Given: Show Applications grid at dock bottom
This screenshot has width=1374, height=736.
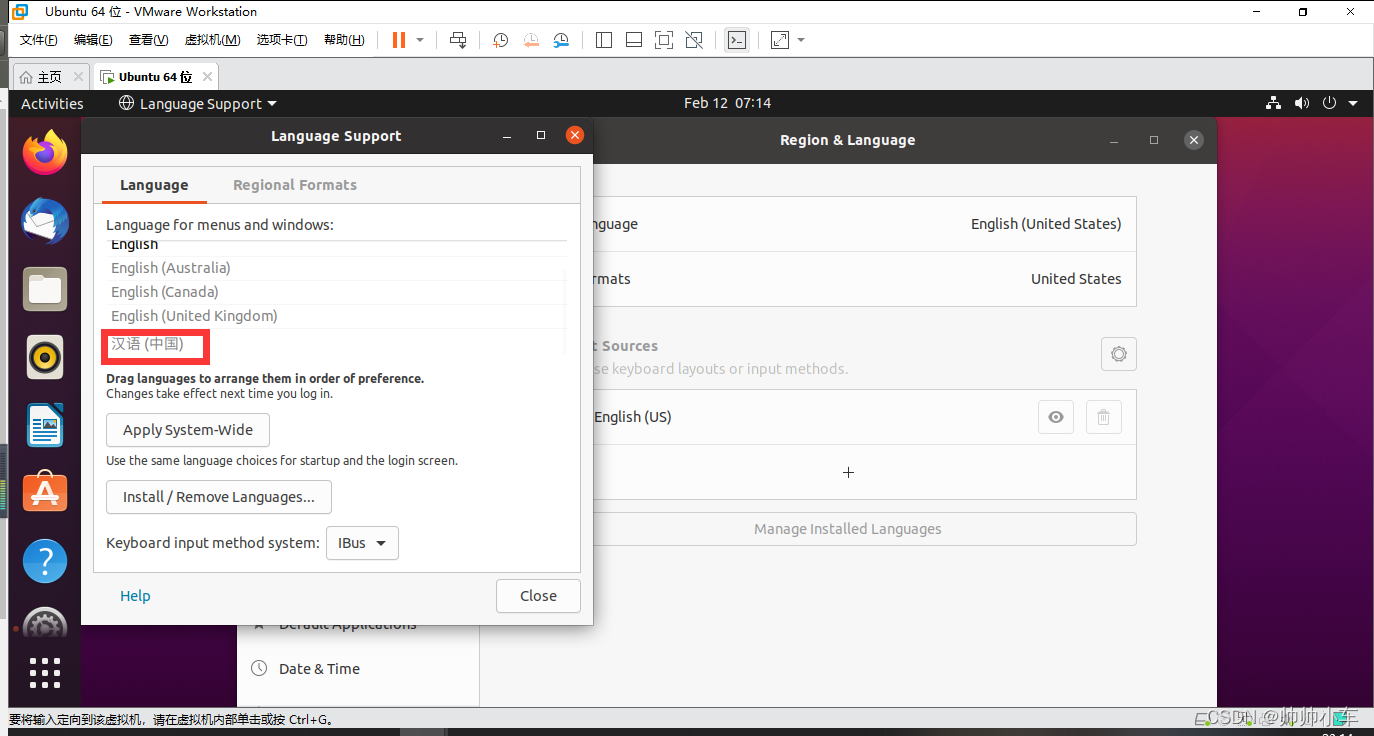Looking at the screenshot, I should coord(45,673).
